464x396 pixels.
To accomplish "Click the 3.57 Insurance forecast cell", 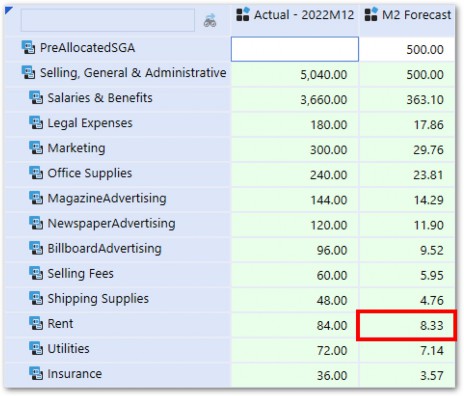I will click(407, 375).
